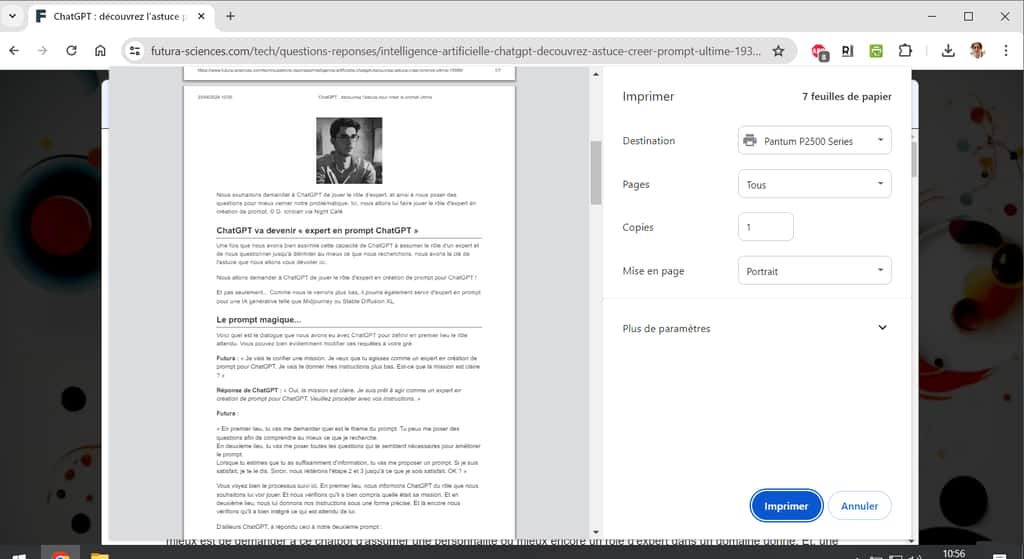Open the green extension icon
1024x559 pixels.
click(x=876, y=51)
